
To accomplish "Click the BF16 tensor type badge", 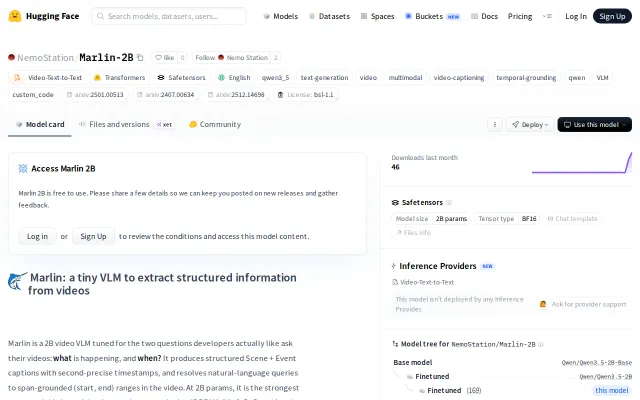I will coord(529,219).
